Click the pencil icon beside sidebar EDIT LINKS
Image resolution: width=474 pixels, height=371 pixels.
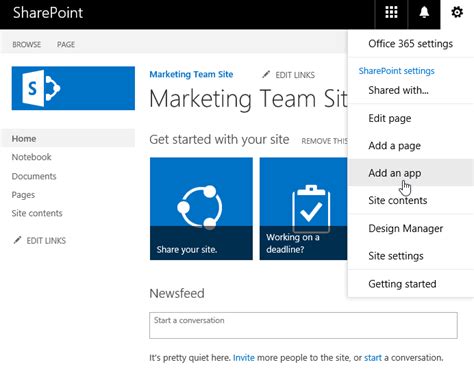click(17, 240)
